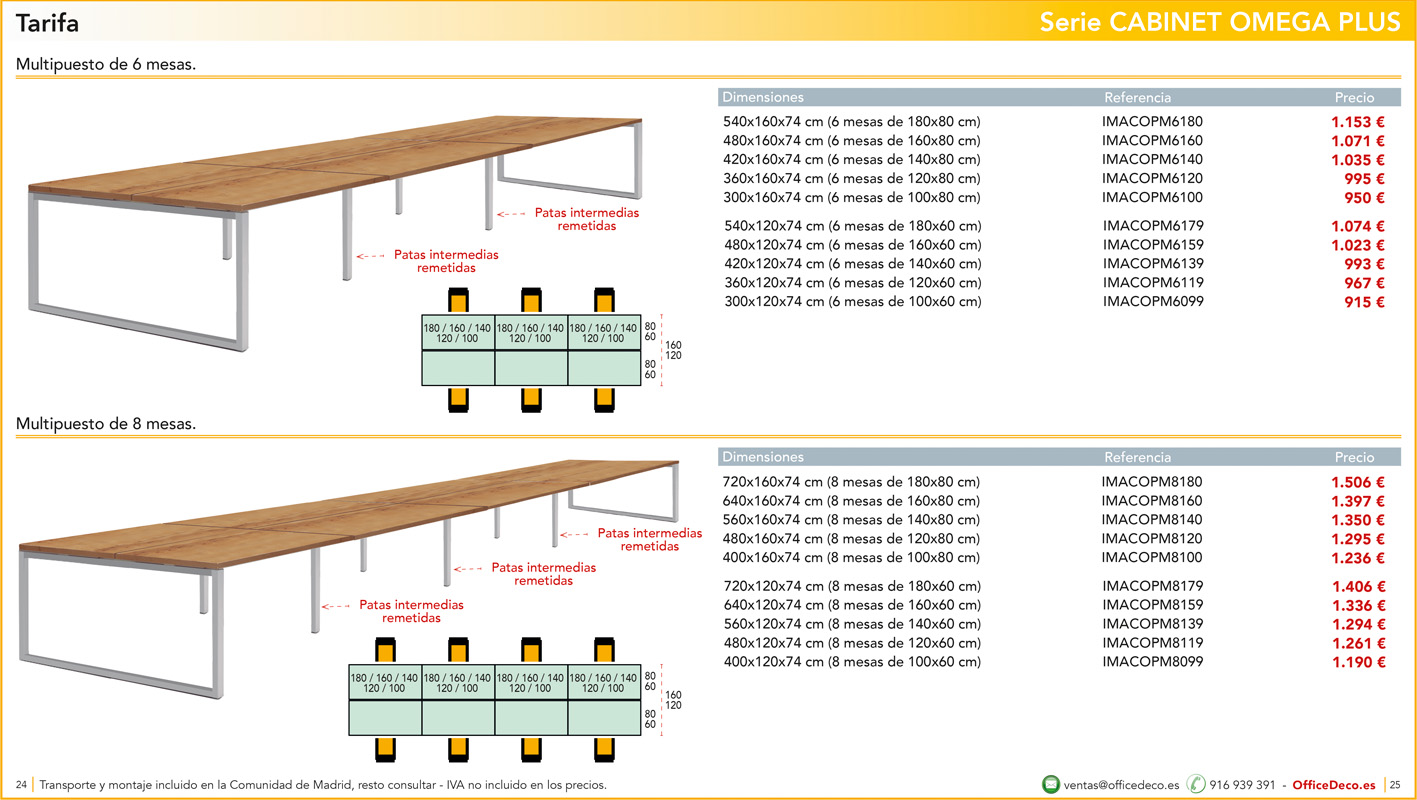Click the green email envelope icon

click(1051, 785)
